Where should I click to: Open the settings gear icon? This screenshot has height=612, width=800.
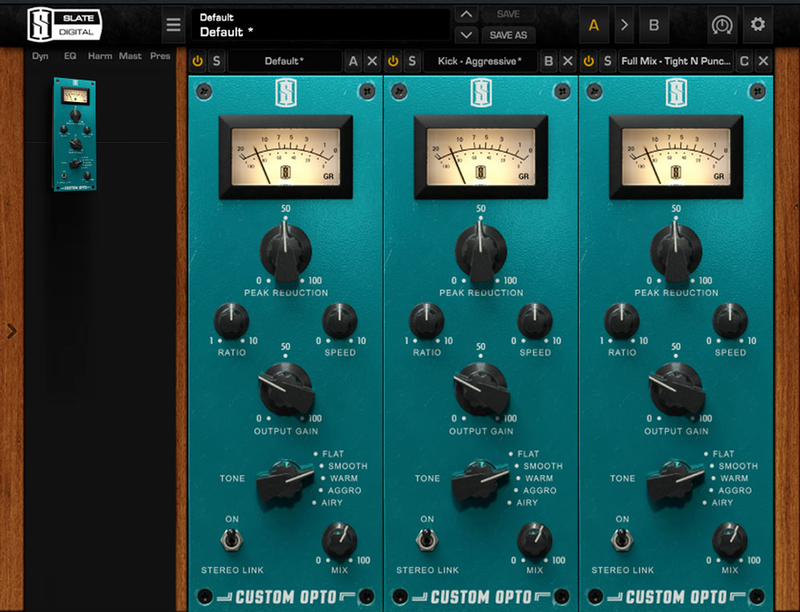pos(758,24)
